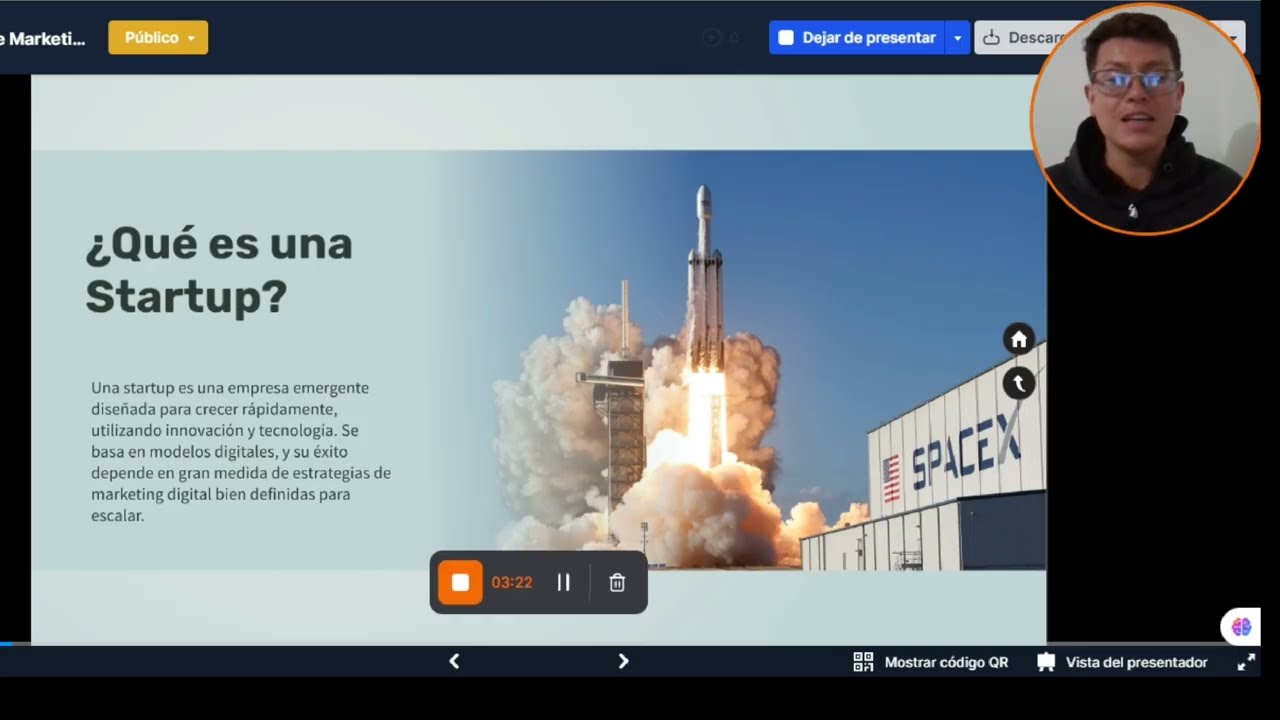1280x720 pixels.
Task: Open the QR code icon
Action: point(863,662)
